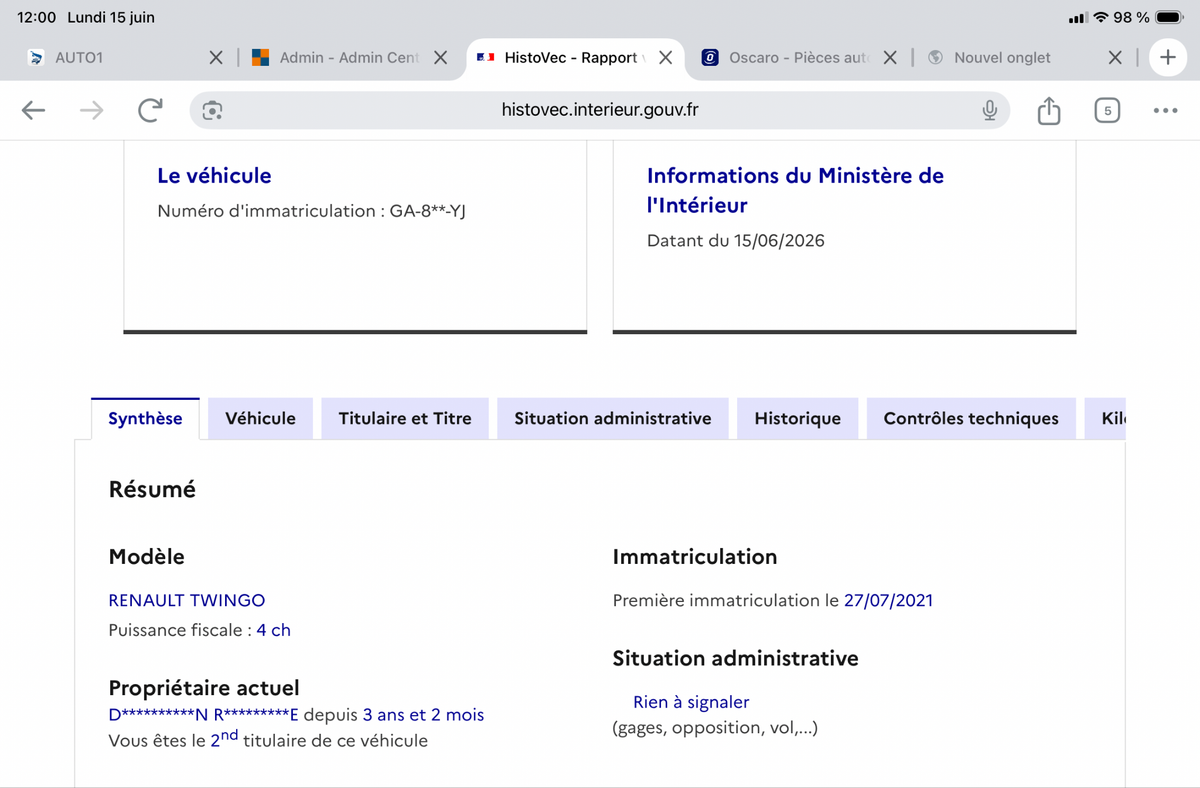
Task: View the Historique tab
Action: click(798, 419)
